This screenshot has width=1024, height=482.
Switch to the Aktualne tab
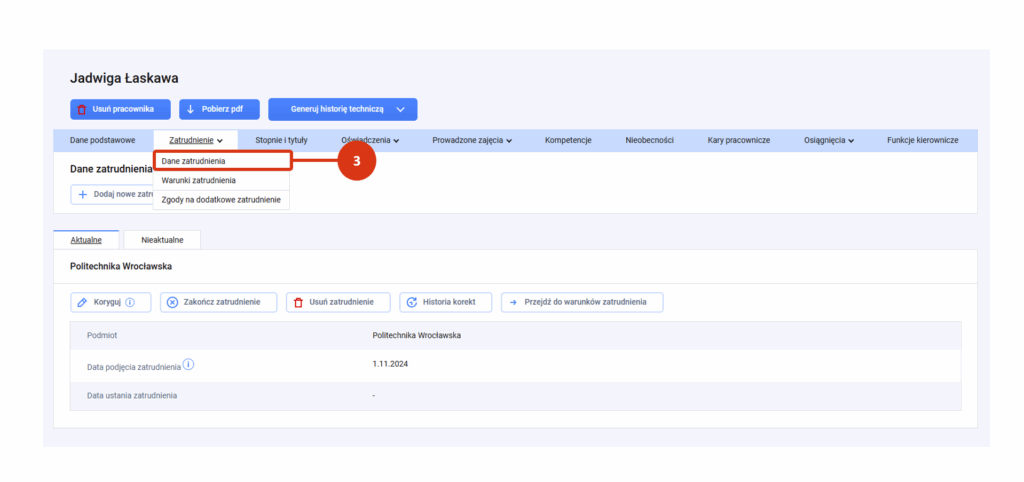(x=86, y=240)
